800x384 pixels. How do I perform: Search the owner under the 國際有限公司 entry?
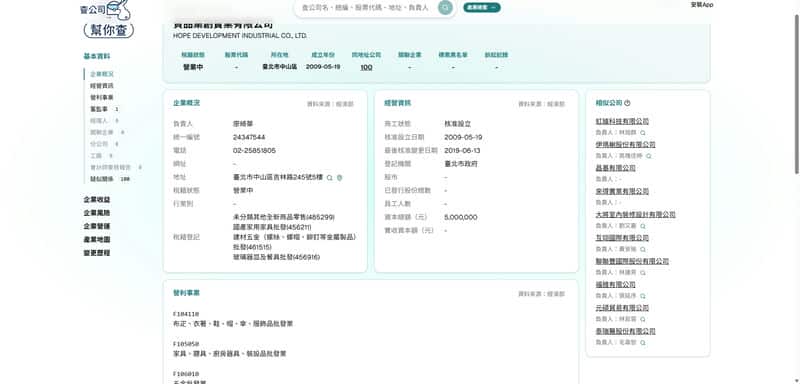pos(642,249)
